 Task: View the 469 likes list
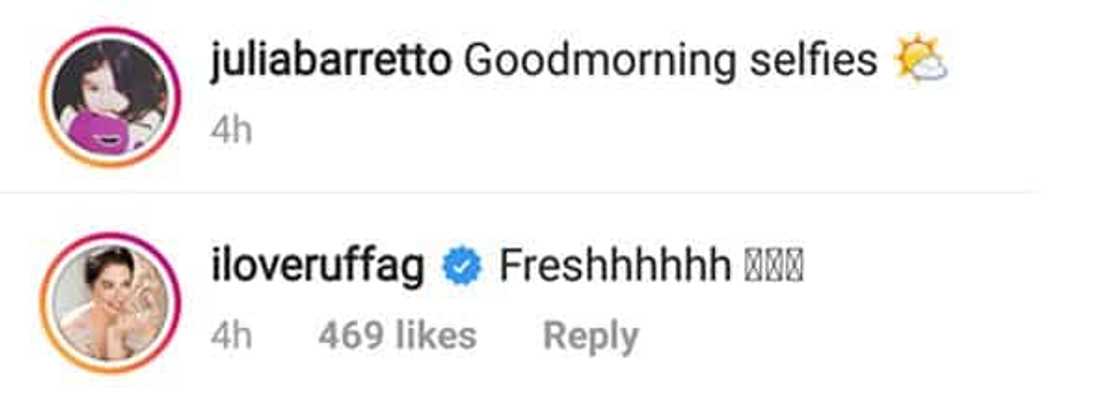[397, 336]
